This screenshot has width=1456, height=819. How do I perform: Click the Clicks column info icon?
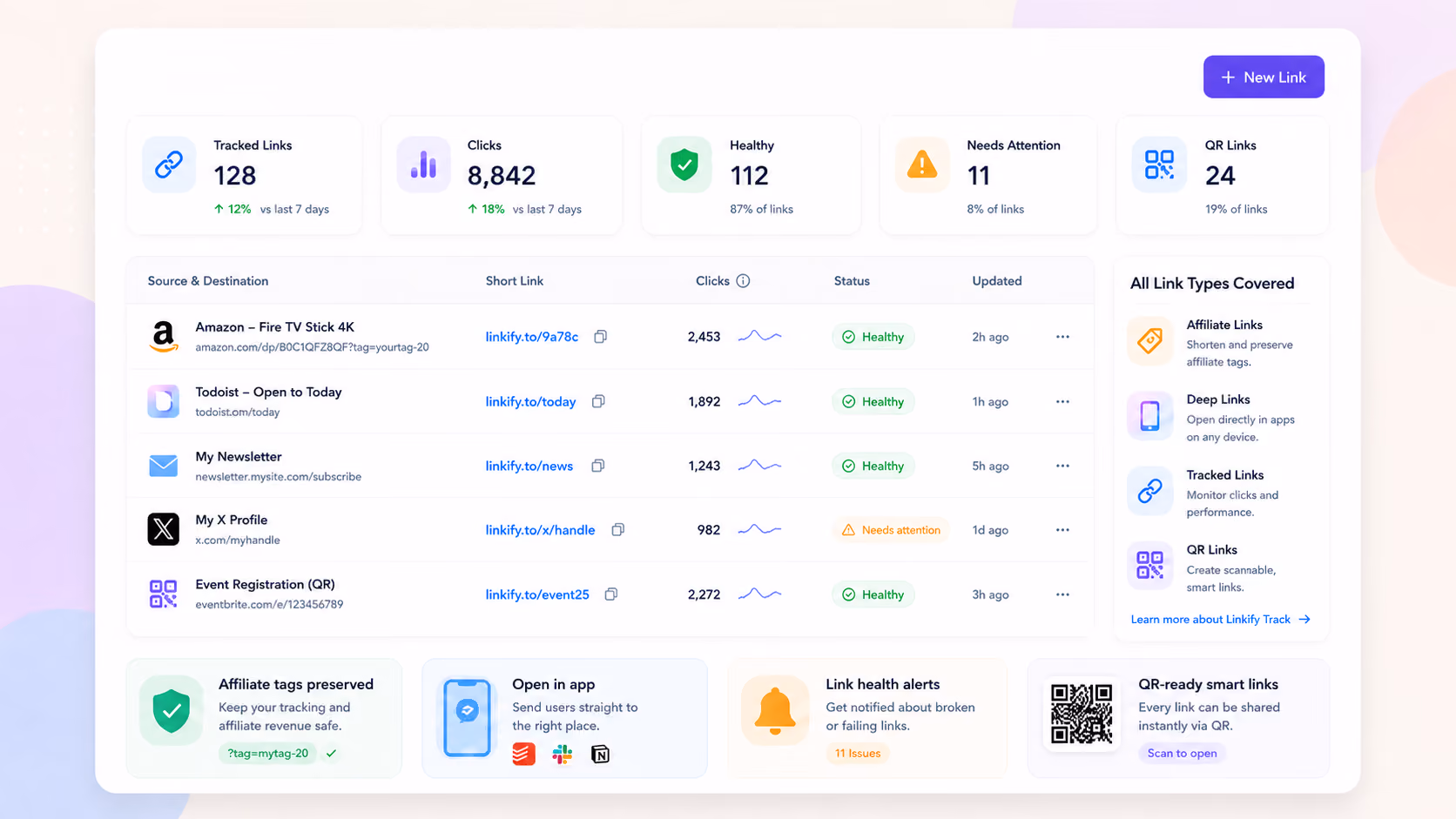(743, 281)
